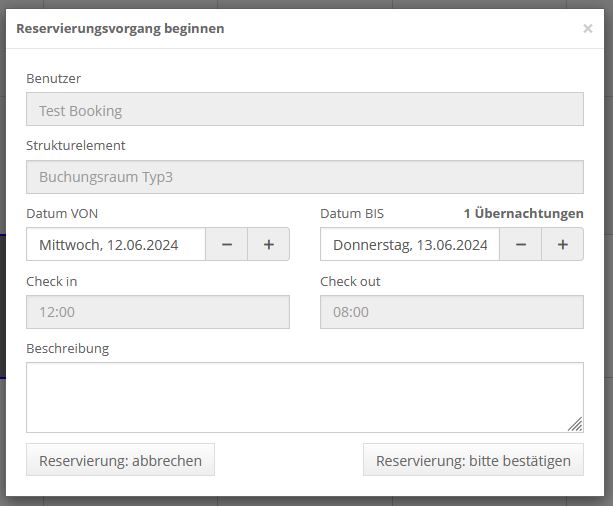Select the Strukturelement field Buchungsraum Typ3
Viewport: 613px width, 506px height.
pos(304,177)
